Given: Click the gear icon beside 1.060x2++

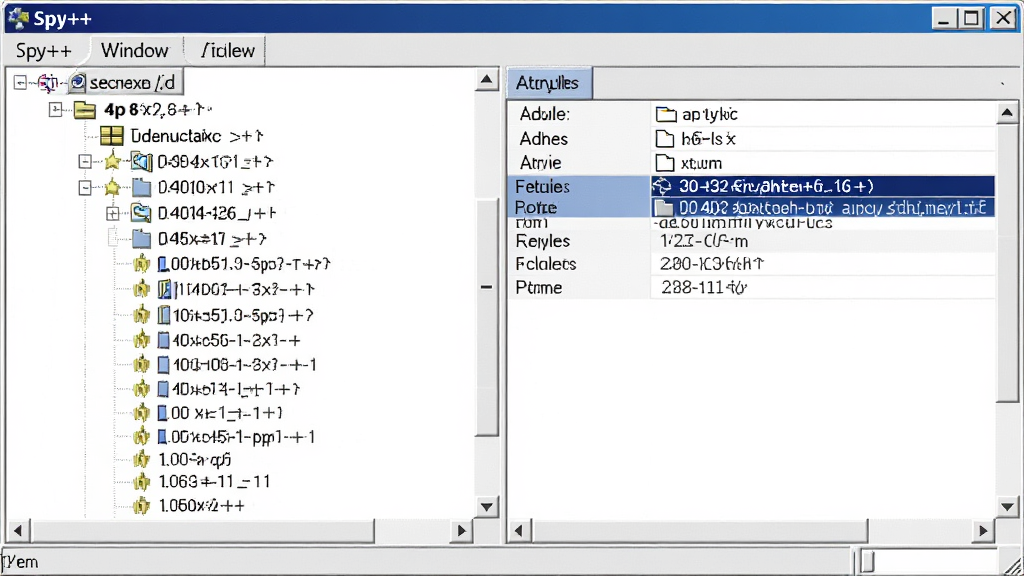Looking at the screenshot, I should click(141, 505).
